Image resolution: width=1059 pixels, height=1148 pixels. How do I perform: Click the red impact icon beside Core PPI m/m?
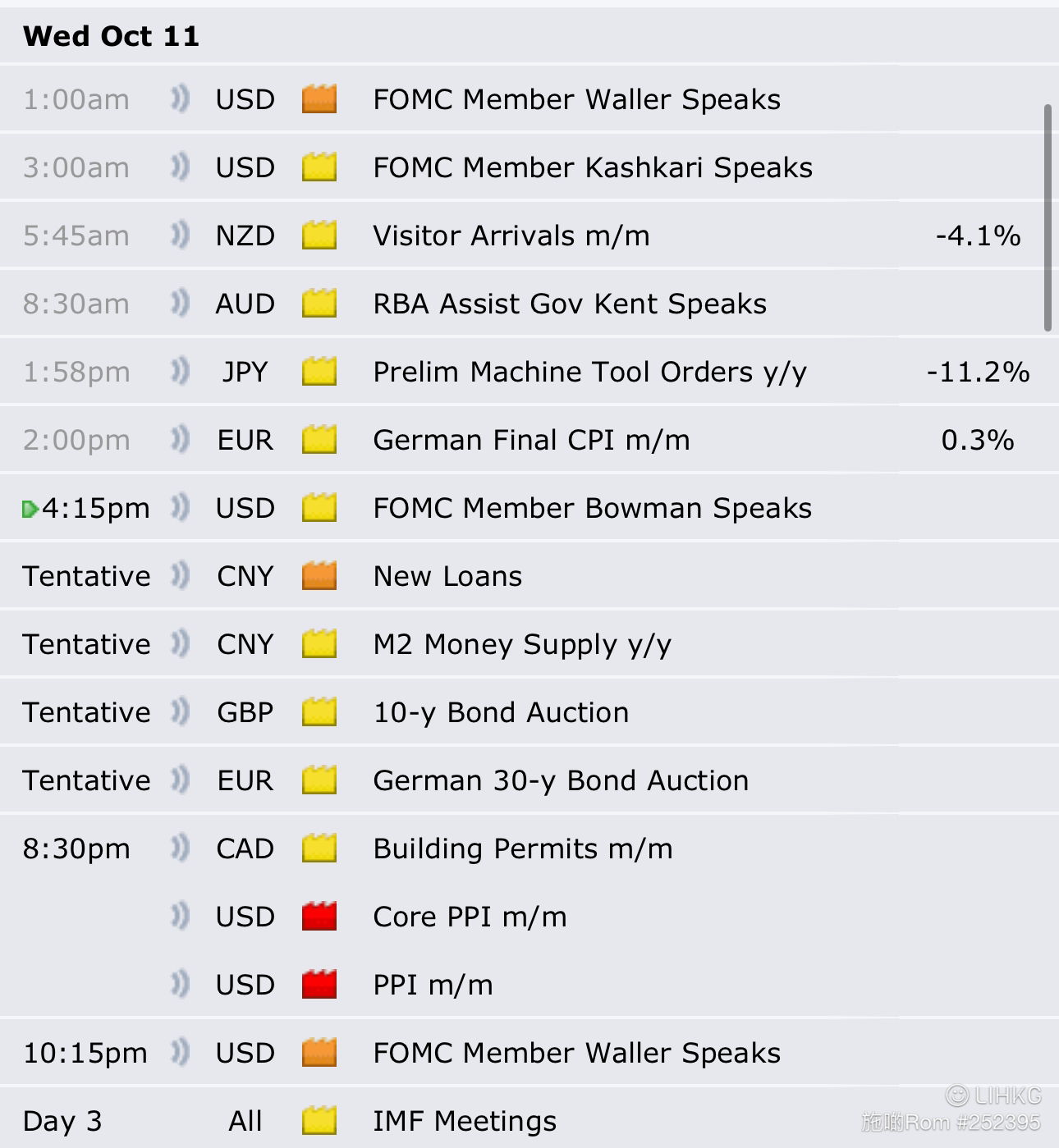[319, 917]
